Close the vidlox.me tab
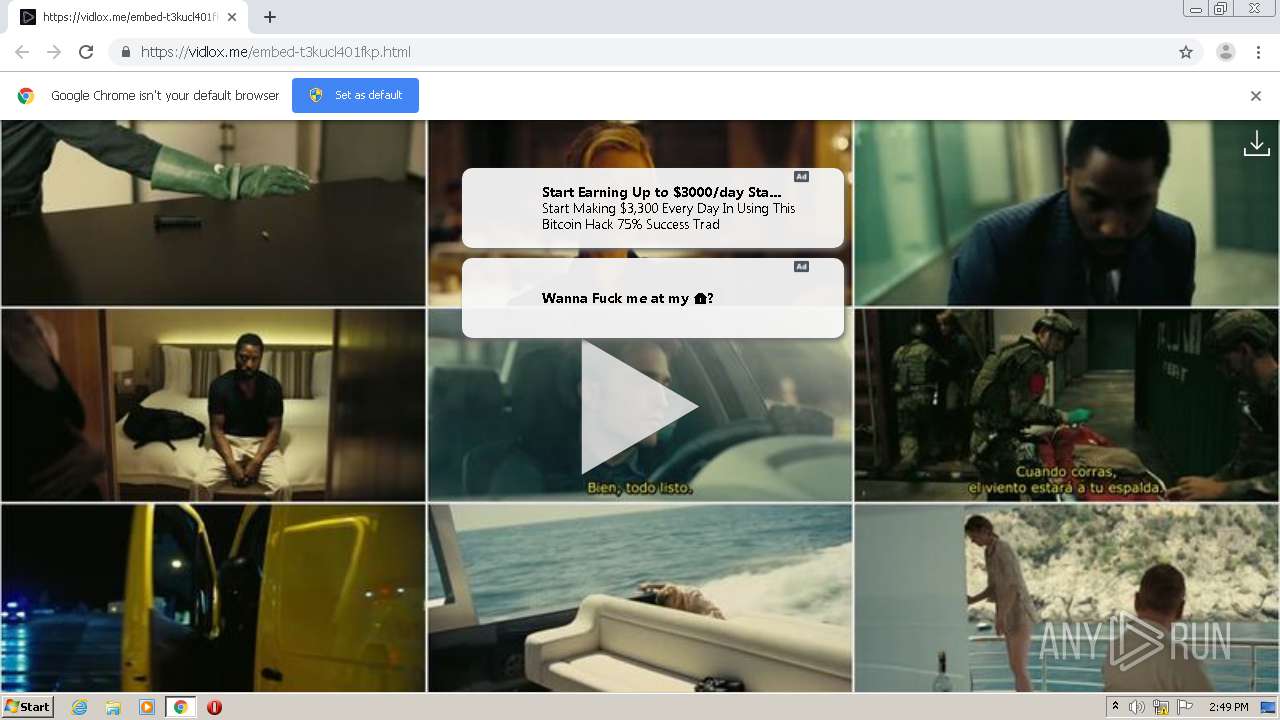This screenshot has height=720, width=1280. click(232, 17)
